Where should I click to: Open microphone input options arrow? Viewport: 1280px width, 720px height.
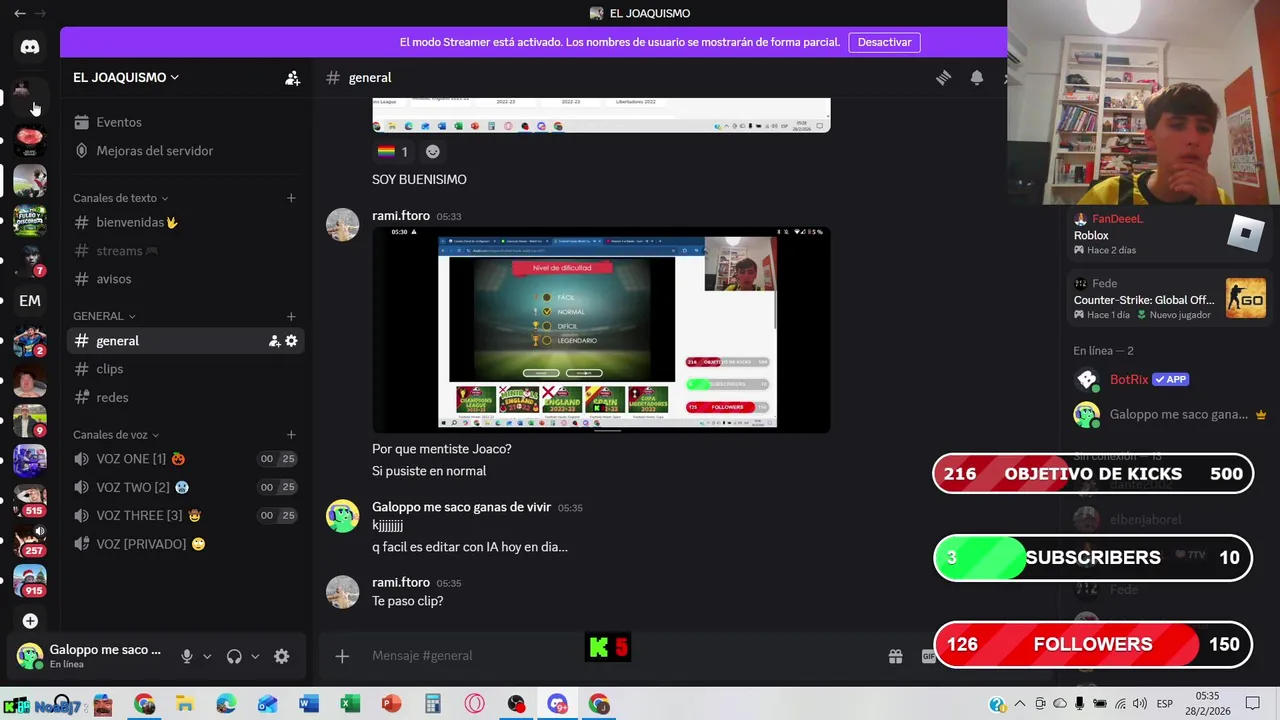pyautogui.click(x=207, y=656)
